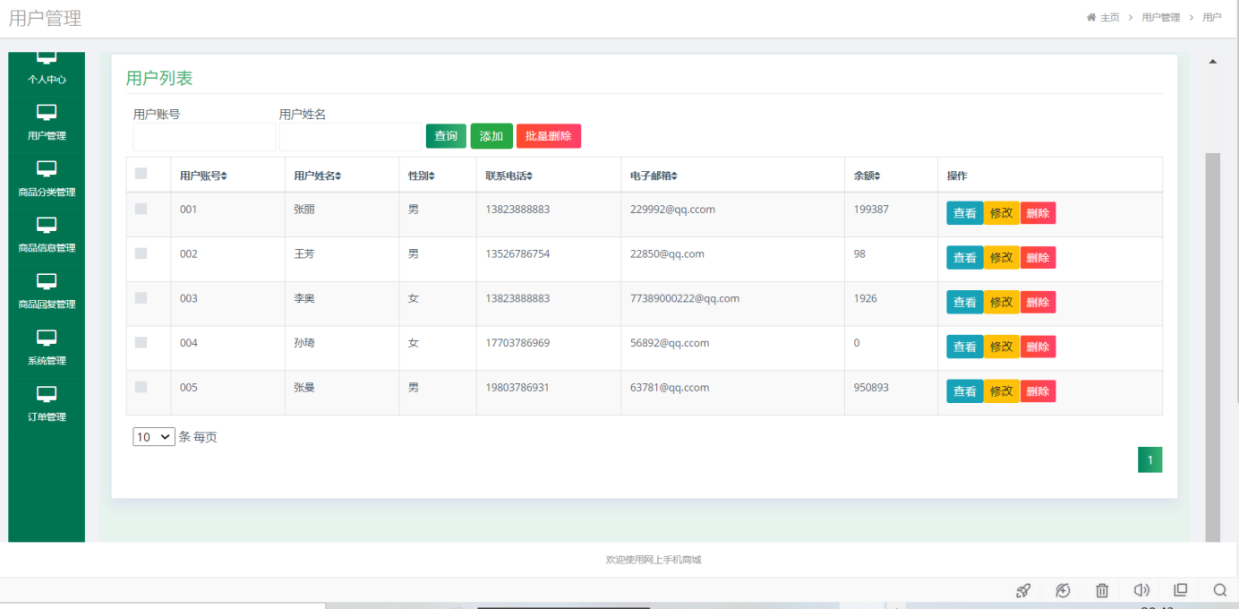Open the rows-per-page dropdown showing 10
This screenshot has height=609, width=1239.
pyautogui.click(x=154, y=437)
